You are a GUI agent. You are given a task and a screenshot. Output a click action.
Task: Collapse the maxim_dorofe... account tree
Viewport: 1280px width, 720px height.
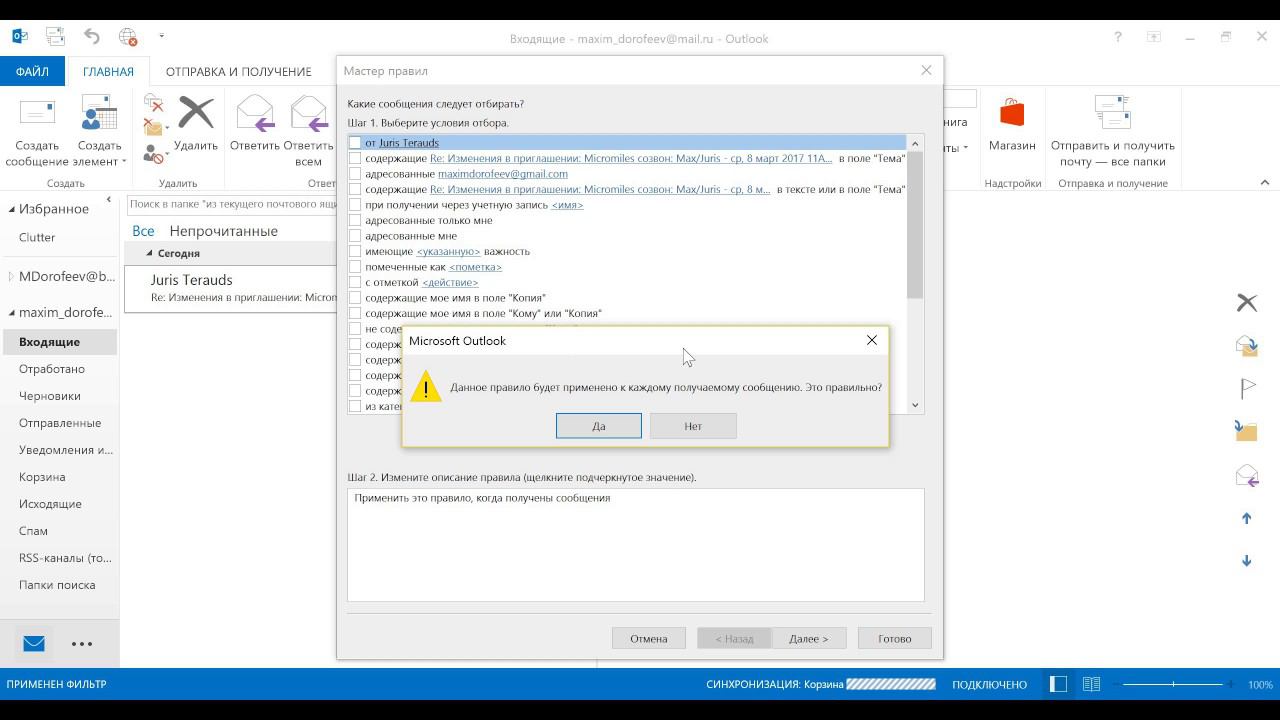[x=12, y=312]
